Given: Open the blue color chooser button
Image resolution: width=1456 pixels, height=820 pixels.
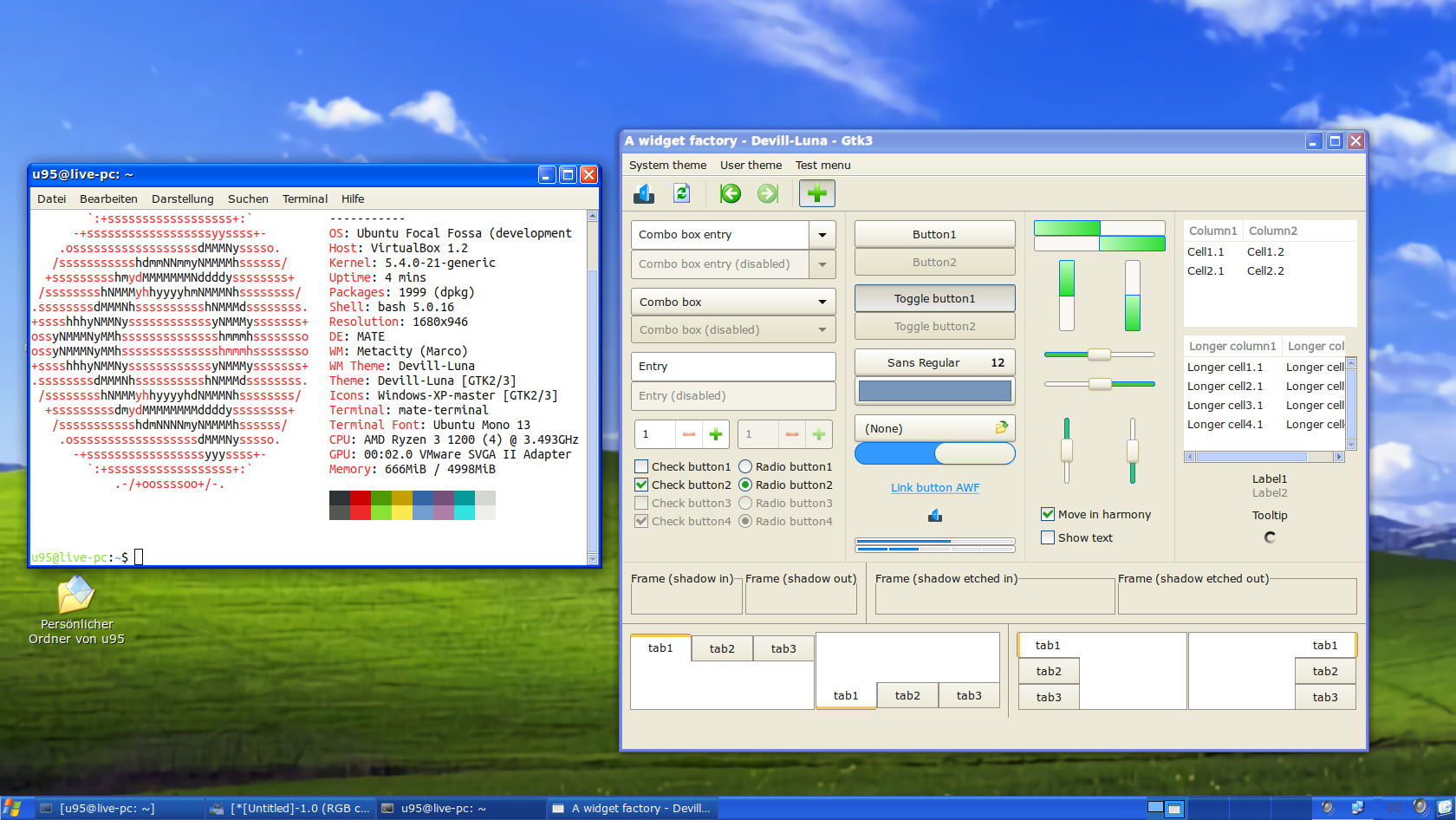Looking at the screenshot, I should click(x=935, y=391).
